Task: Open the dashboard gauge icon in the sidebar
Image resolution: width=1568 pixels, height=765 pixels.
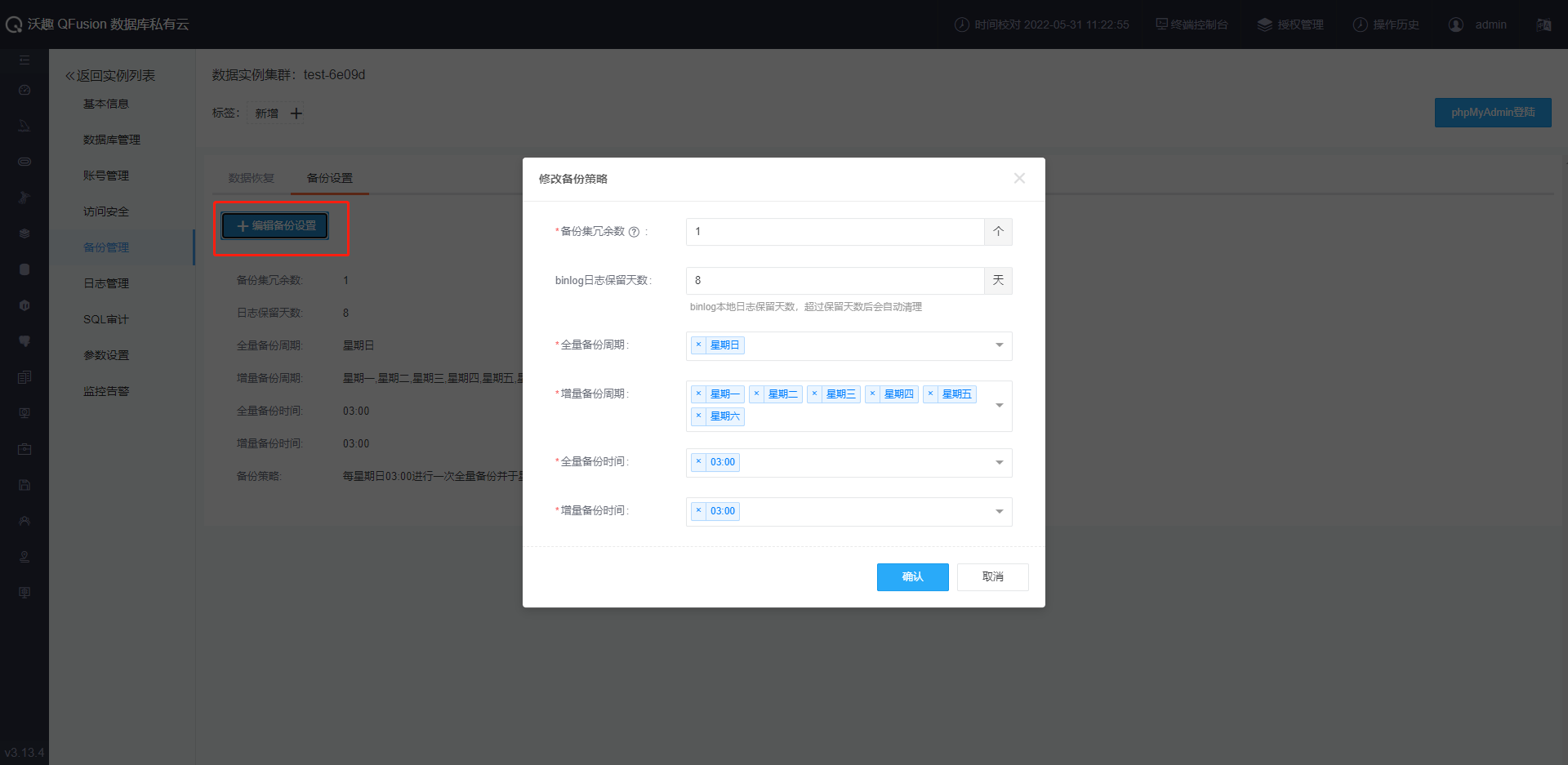Action: (24, 90)
